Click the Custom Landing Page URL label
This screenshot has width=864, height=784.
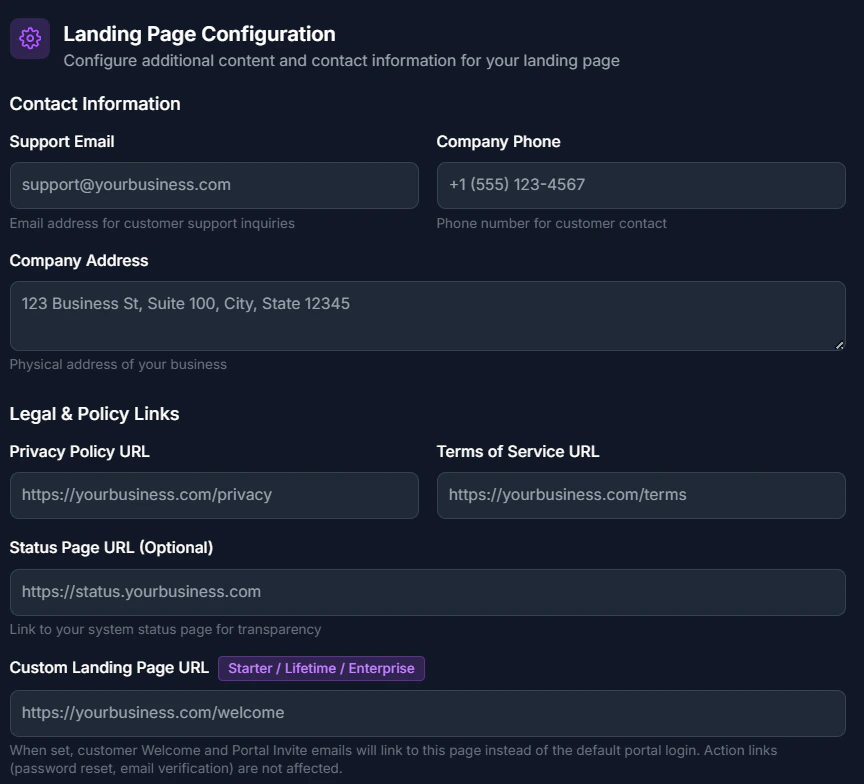[108, 668]
